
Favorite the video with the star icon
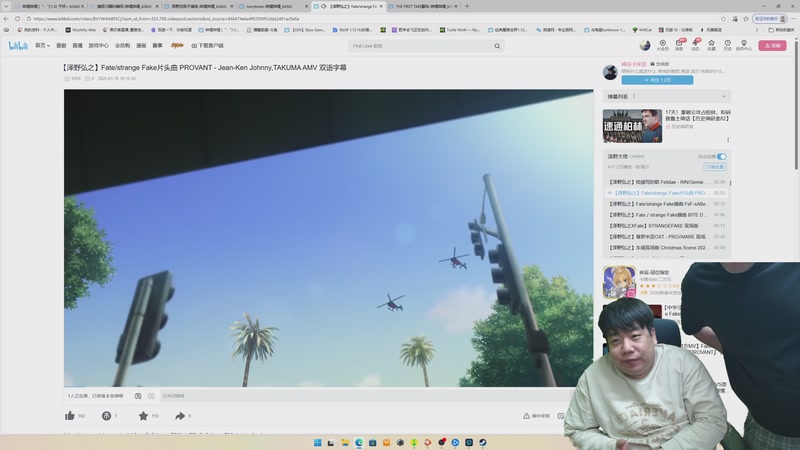pyautogui.click(x=143, y=416)
